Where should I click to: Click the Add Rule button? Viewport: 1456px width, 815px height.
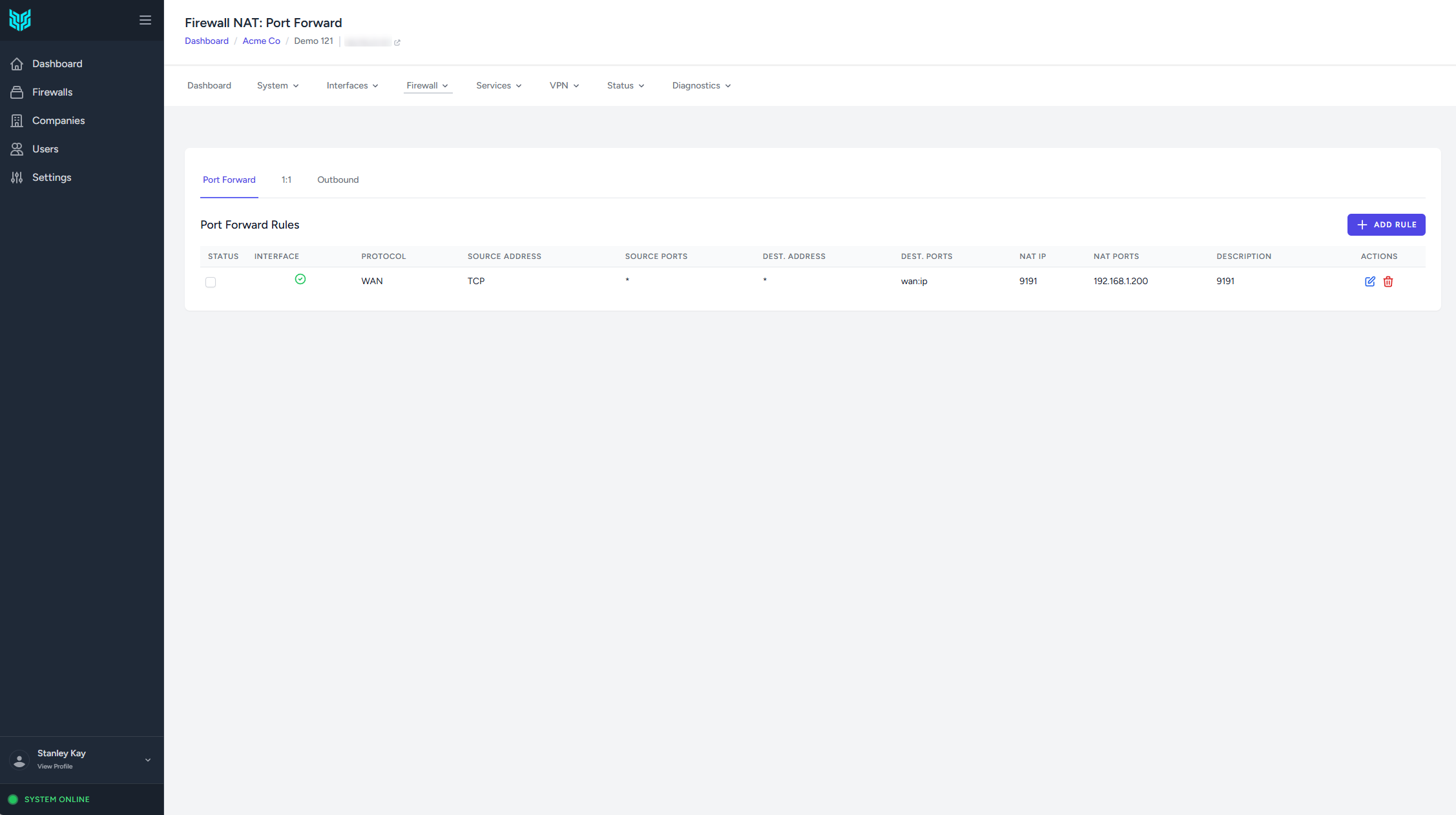[1386, 225]
